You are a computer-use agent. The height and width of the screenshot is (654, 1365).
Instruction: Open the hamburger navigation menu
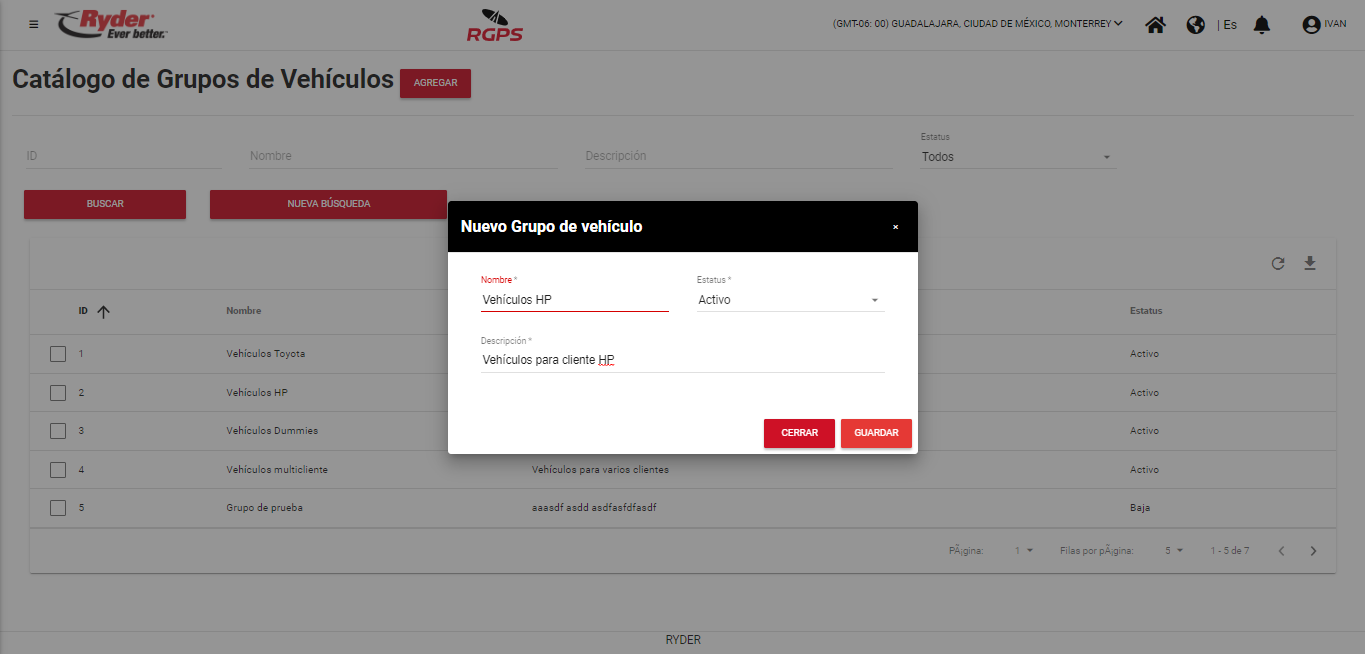point(34,24)
